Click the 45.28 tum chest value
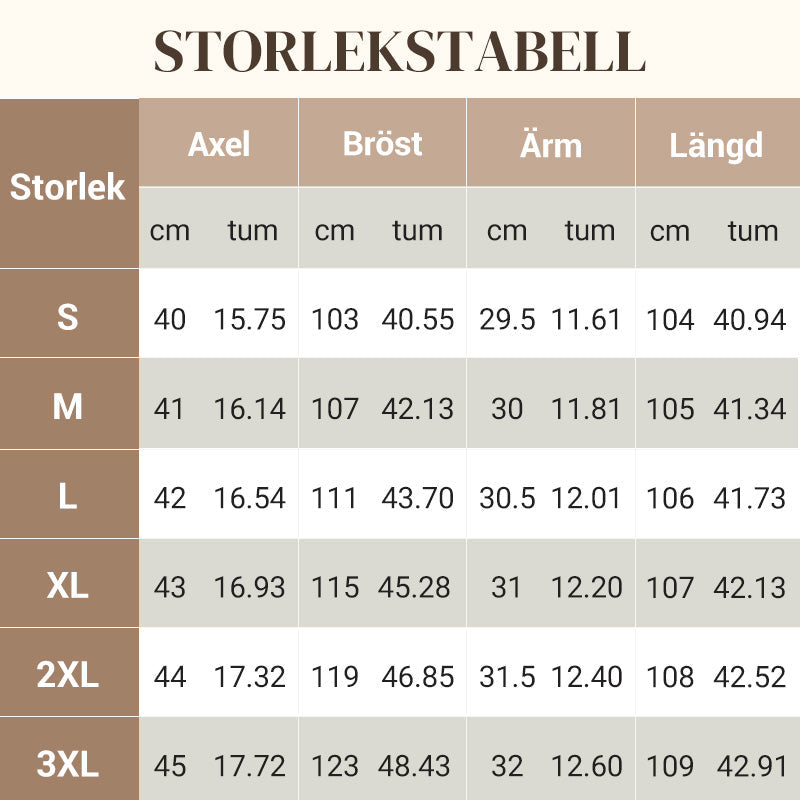This screenshot has width=800, height=800. pyautogui.click(x=414, y=587)
